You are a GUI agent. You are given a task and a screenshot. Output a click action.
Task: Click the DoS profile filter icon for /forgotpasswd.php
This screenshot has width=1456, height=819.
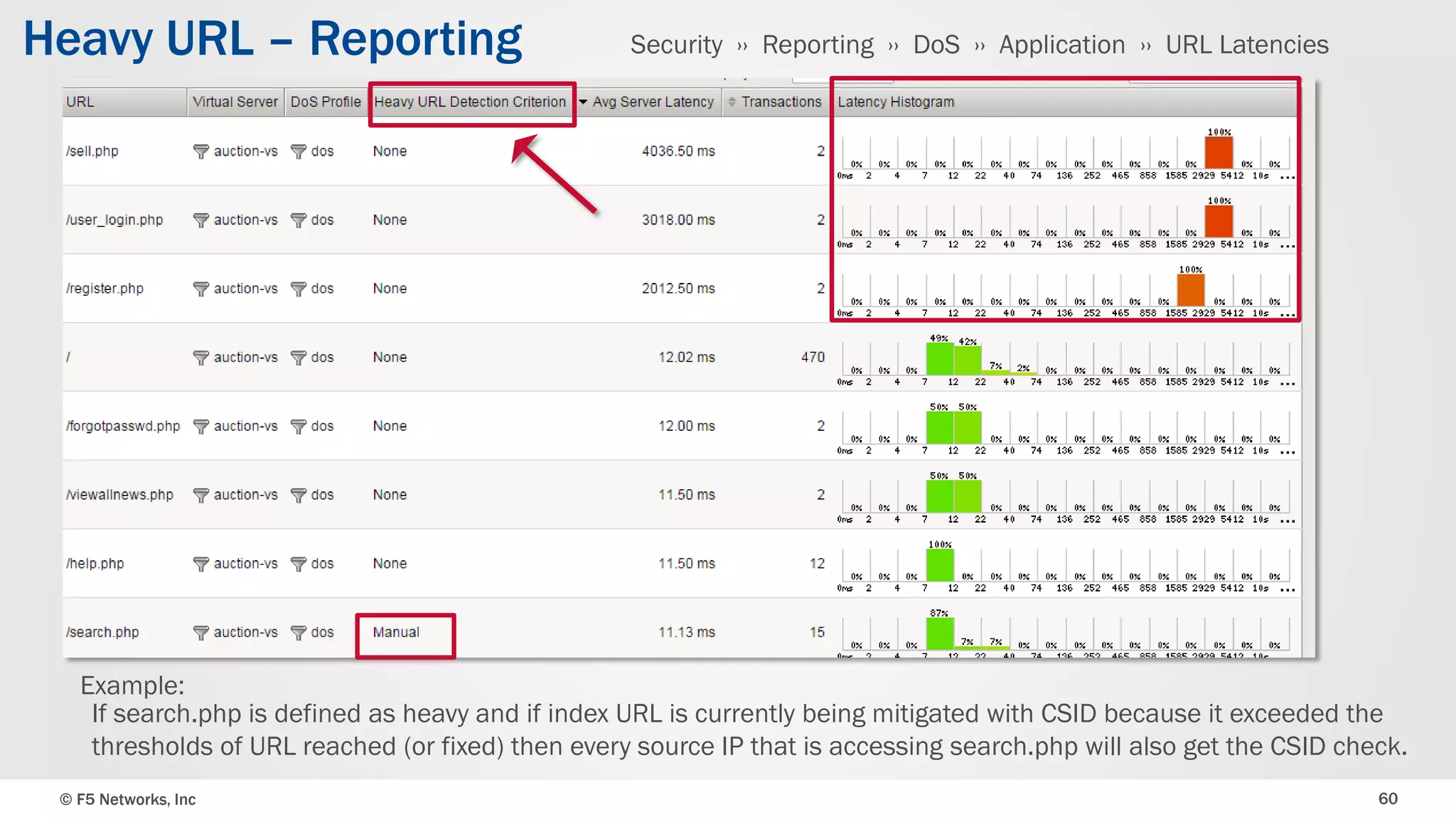pos(299,427)
